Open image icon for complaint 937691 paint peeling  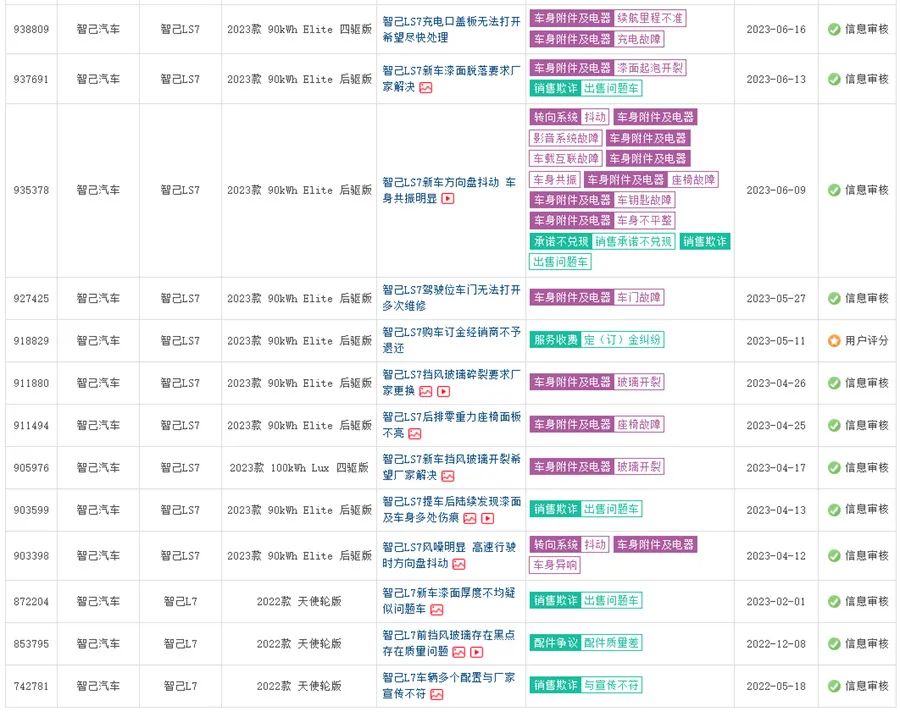coord(425,88)
